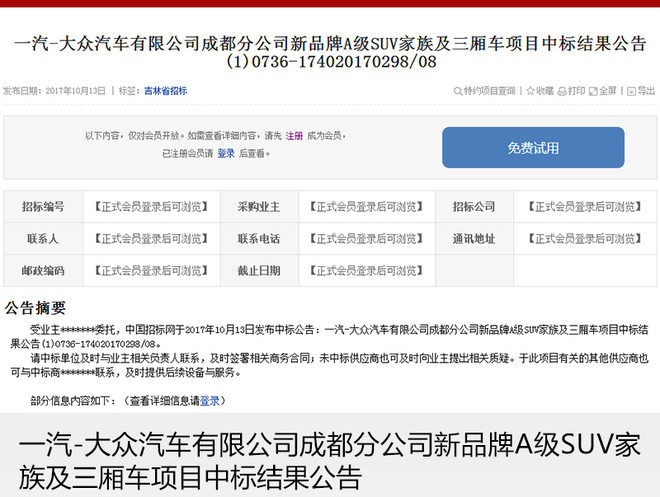Click the locked value beside 招标公司

coord(584,207)
